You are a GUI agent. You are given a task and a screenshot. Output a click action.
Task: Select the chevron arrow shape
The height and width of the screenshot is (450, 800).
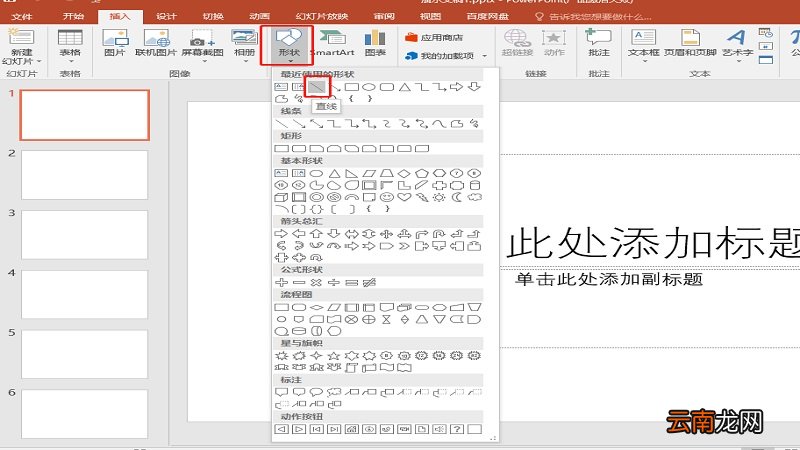tap(405, 246)
